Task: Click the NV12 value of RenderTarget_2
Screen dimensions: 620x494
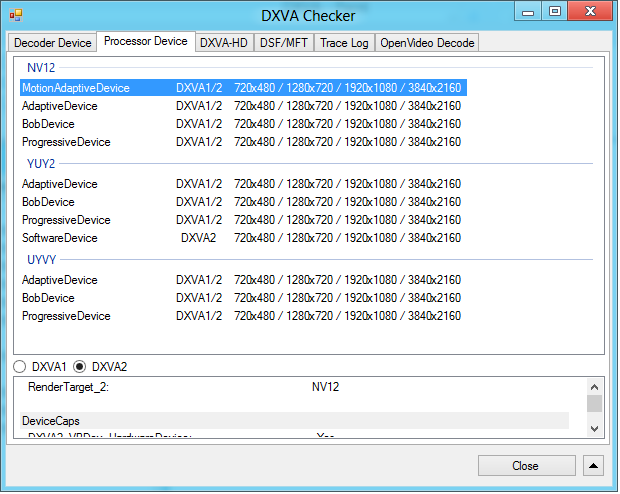Action: pyautogui.click(x=325, y=387)
